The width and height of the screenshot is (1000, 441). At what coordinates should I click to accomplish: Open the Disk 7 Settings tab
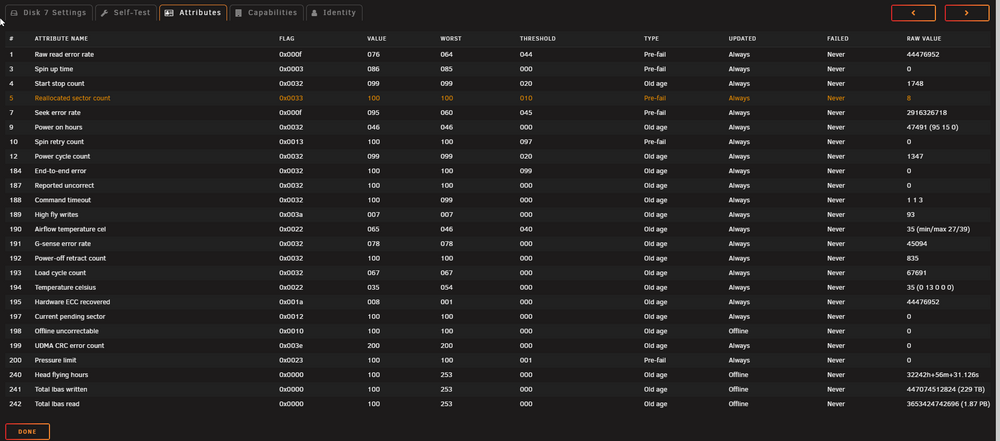click(48, 13)
